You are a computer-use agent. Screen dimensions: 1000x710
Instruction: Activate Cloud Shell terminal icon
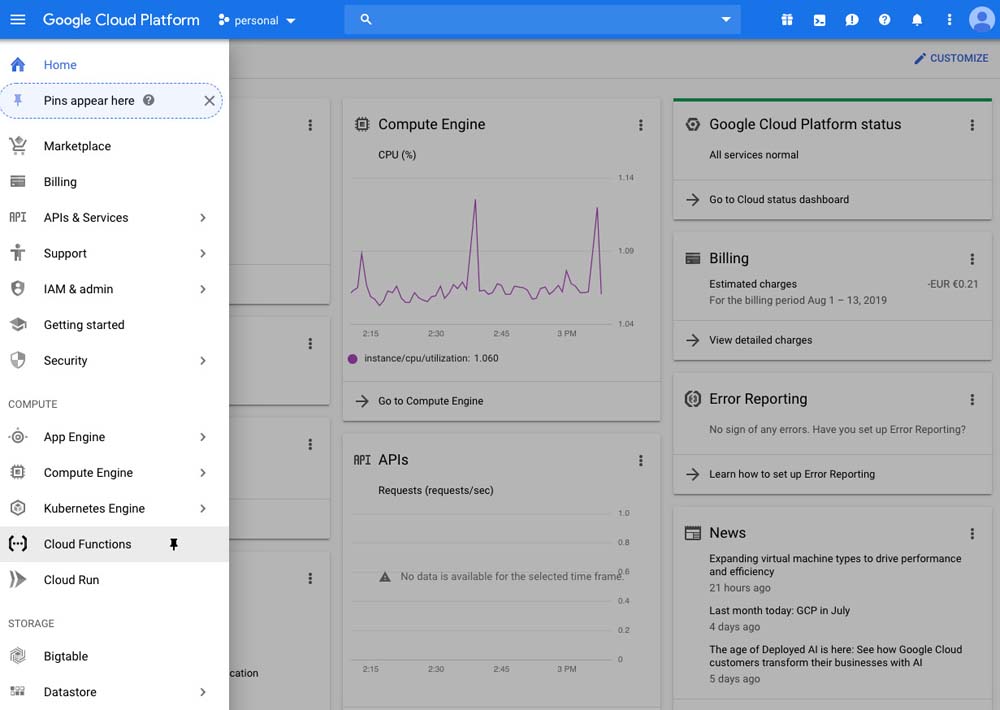click(x=819, y=20)
